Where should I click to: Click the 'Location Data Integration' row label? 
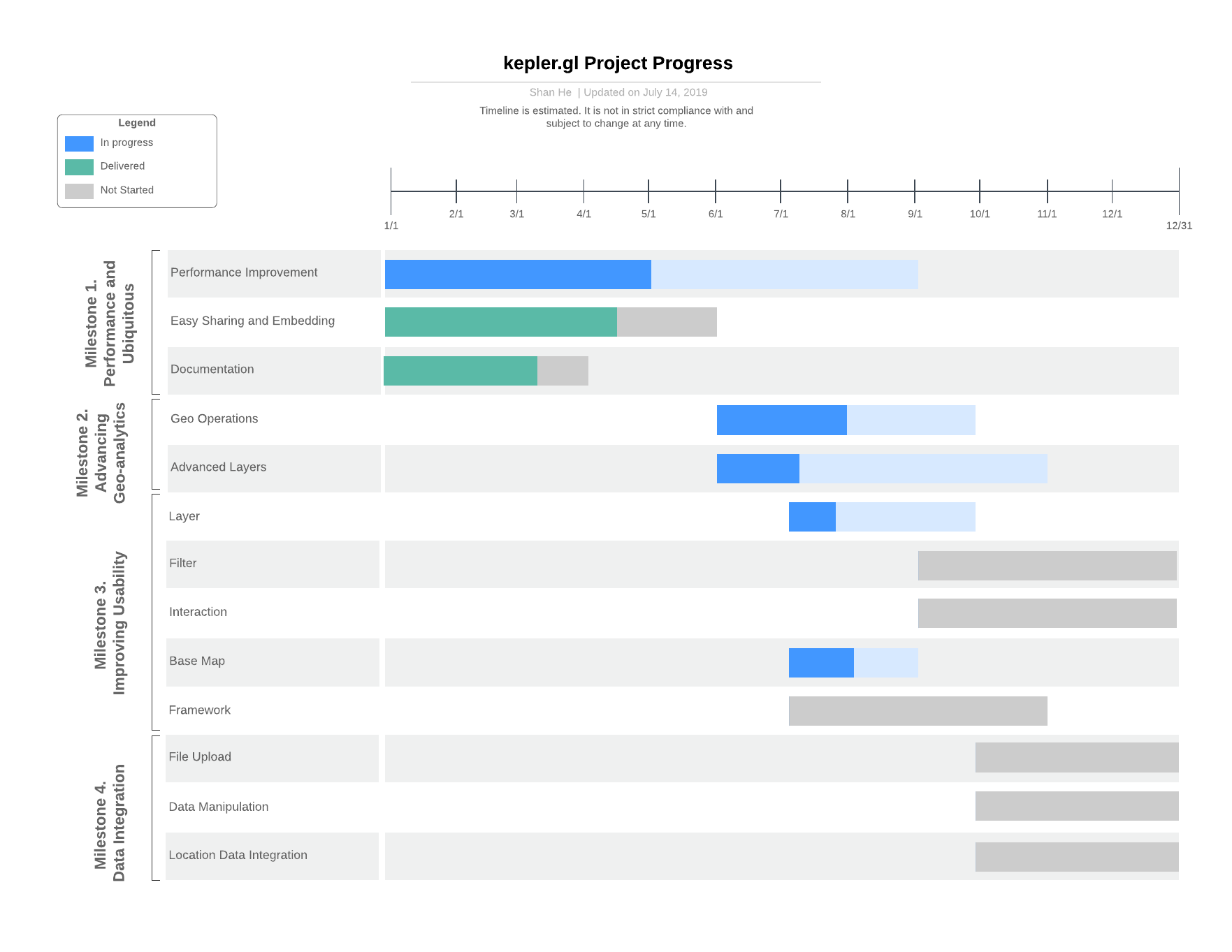pyautogui.click(x=238, y=855)
